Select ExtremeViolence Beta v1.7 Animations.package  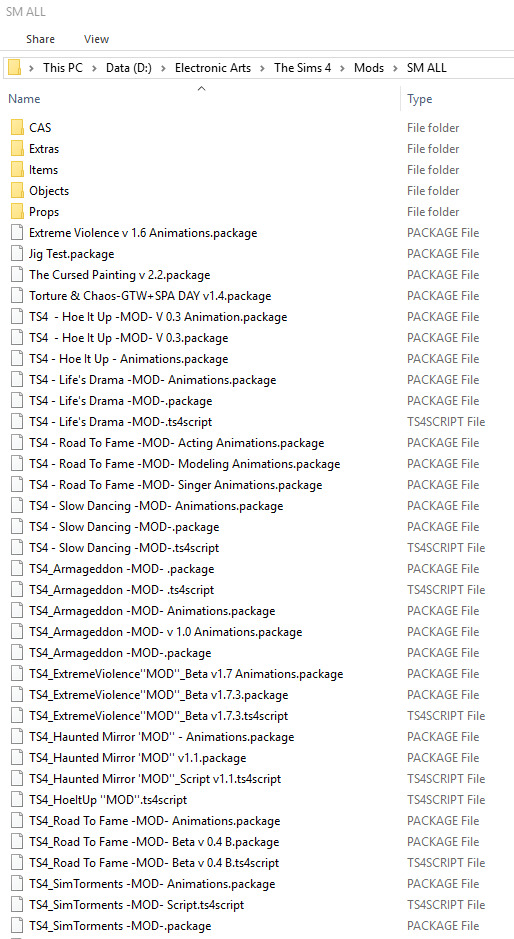(186, 674)
